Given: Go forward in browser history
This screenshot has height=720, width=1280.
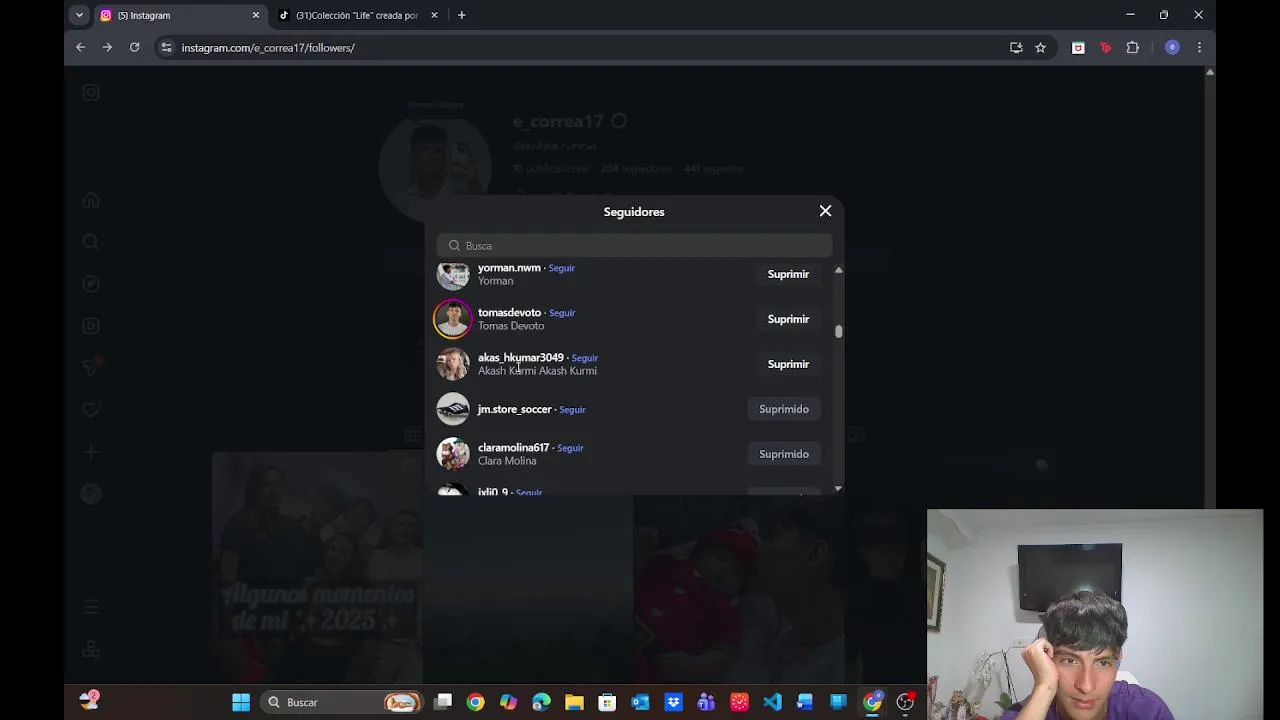Looking at the screenshot, I should pyautogui.click(x=107, y=47).
